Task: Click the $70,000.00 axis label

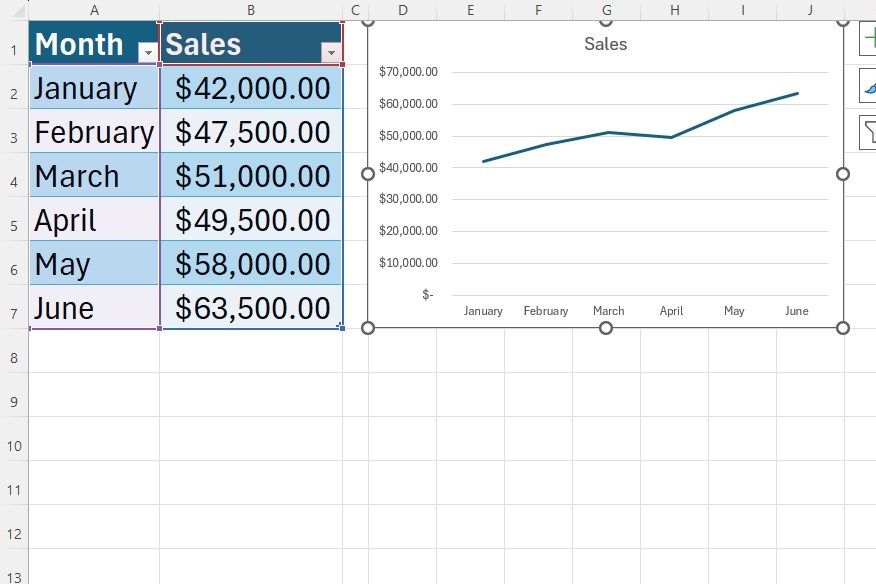Action: pos(408,72)
